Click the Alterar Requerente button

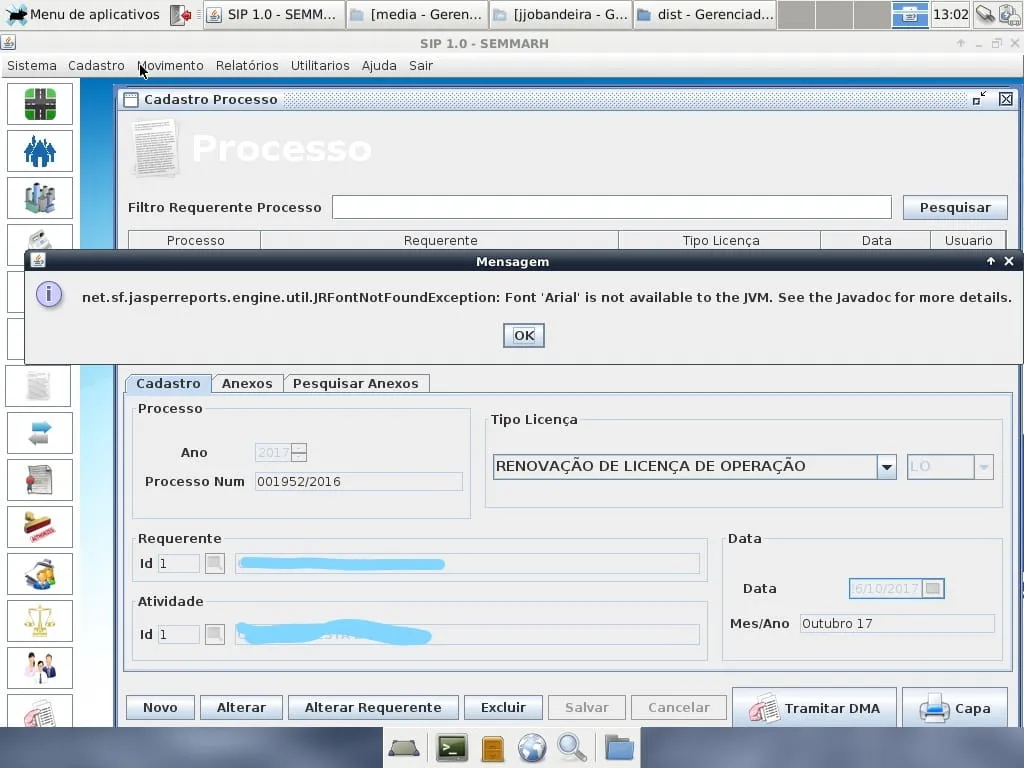pyautogui.click(x=373, y=707)
